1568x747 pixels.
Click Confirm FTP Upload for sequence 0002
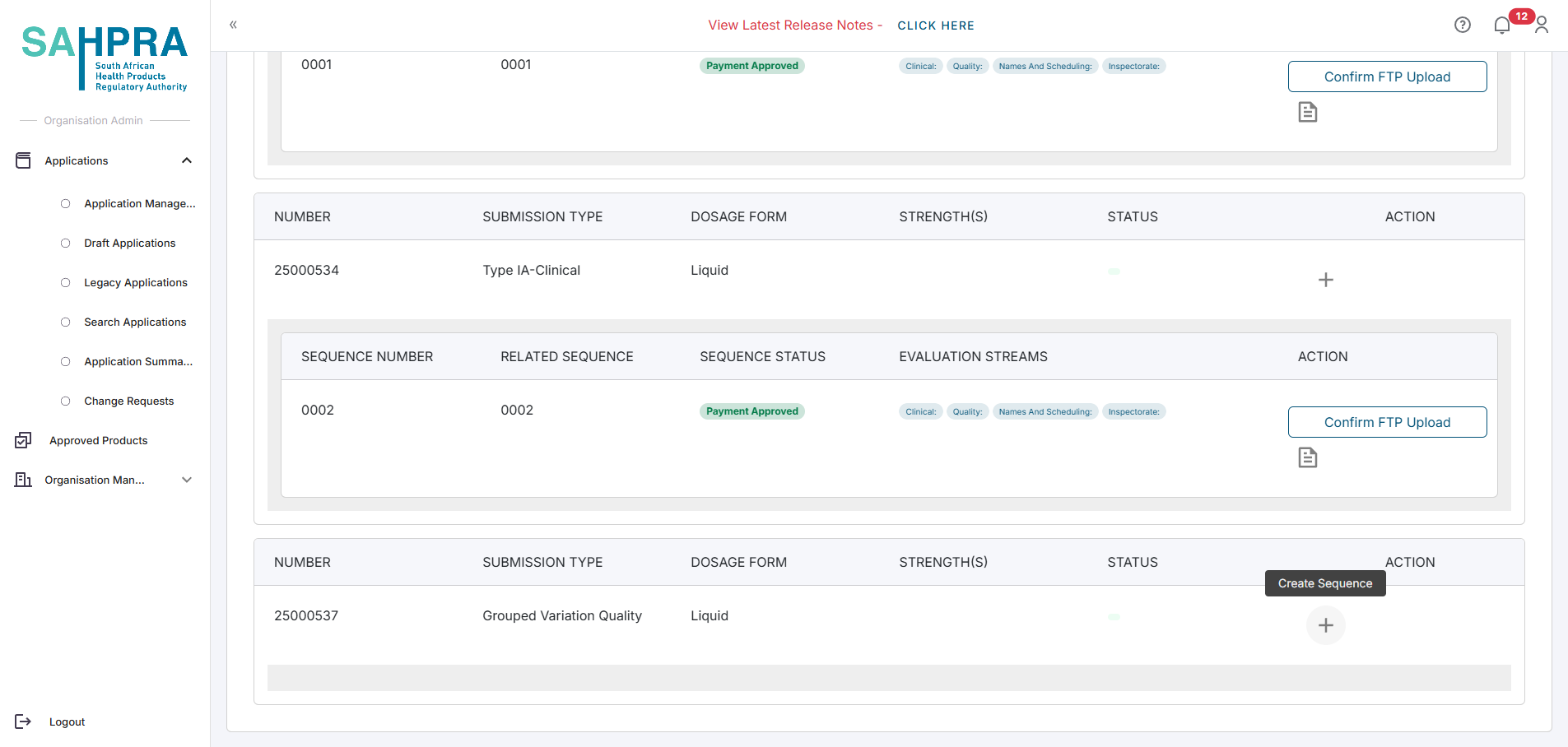tap(1387, 422)
